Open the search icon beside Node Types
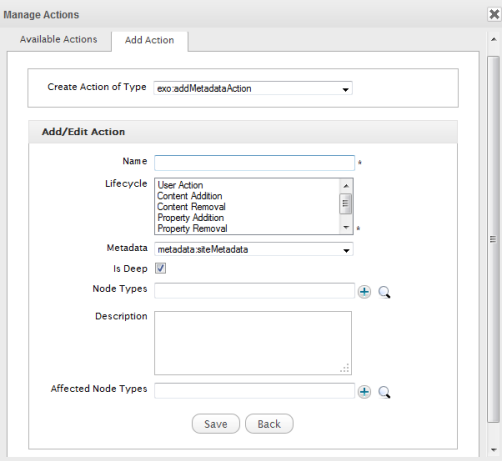This screenshot has height=461, width=502. click(x=384, y=292)
